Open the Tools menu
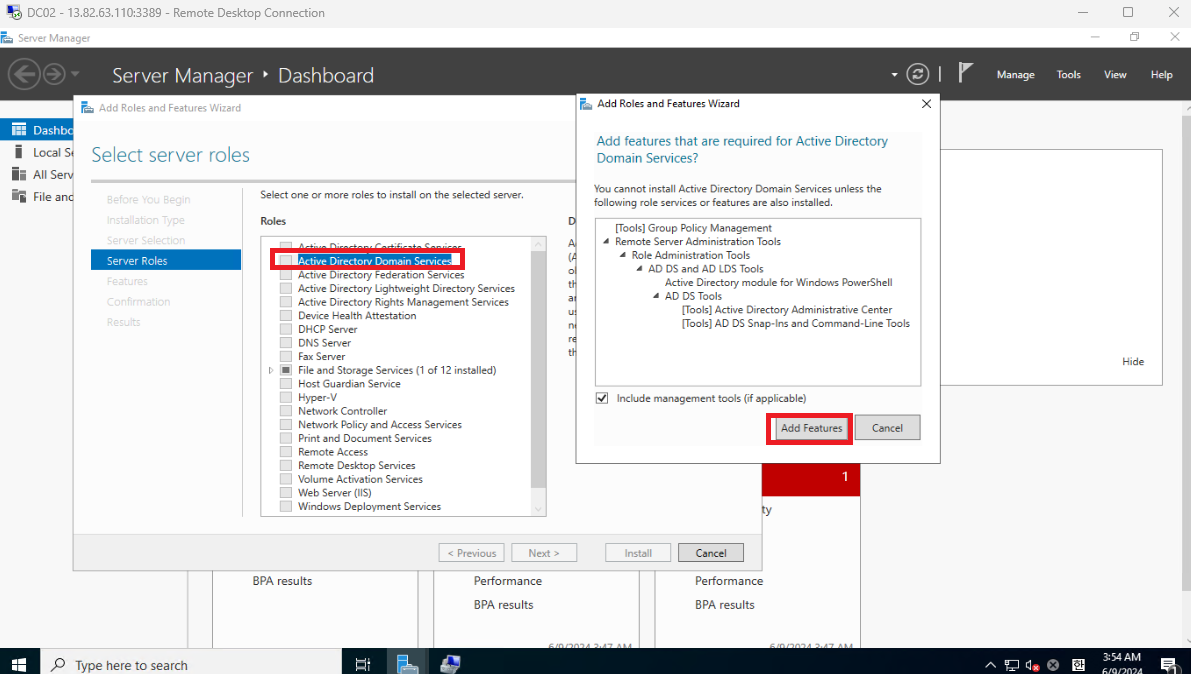 1068,74
